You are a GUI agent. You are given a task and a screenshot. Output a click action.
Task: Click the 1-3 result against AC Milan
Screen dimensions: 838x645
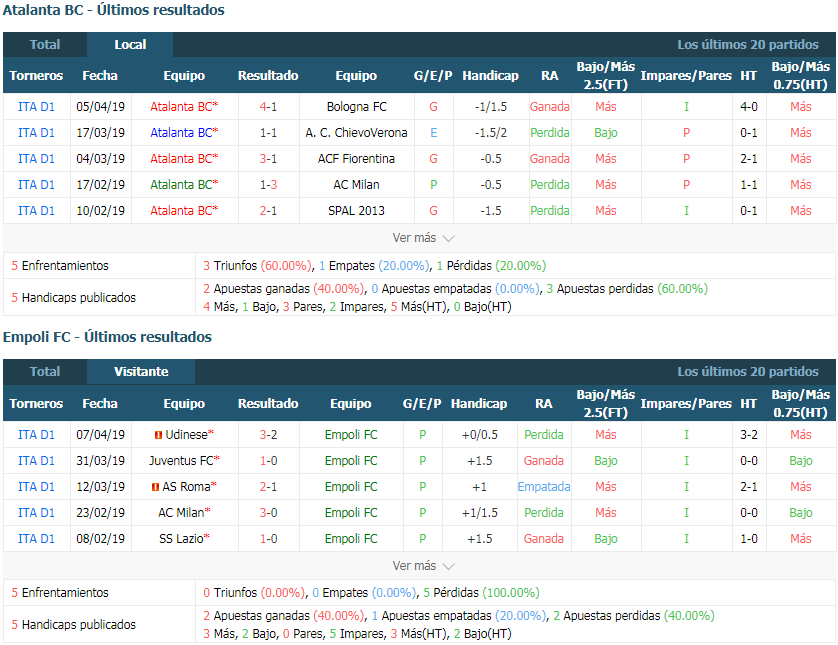(x=268, y=185)
